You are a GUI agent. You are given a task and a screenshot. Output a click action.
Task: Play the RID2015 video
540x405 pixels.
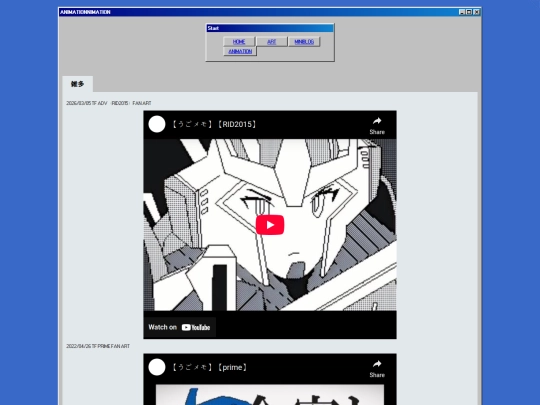click(270, 225)
